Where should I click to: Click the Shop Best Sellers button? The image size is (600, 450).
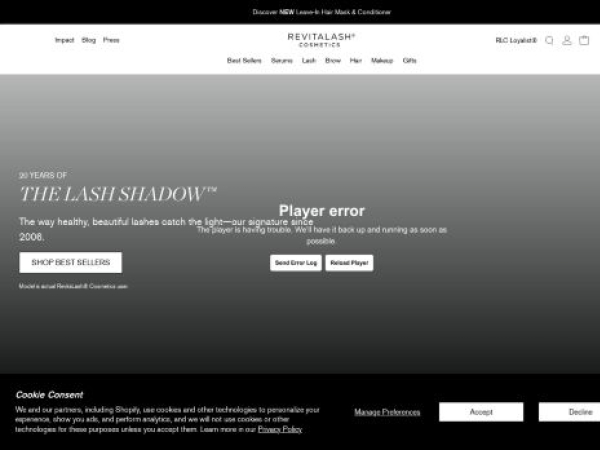70,262
